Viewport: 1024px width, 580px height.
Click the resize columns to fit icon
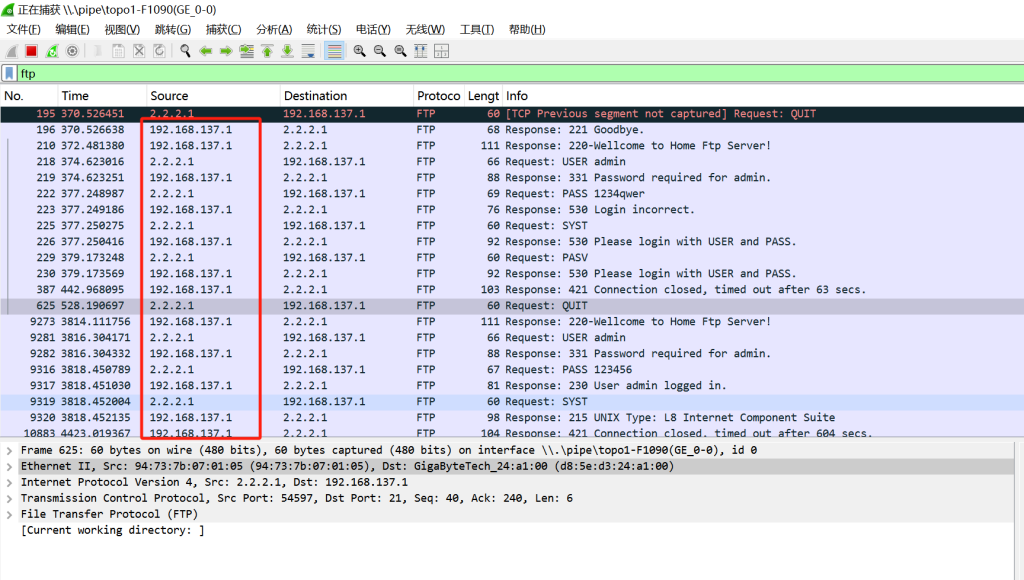[421, 51]
